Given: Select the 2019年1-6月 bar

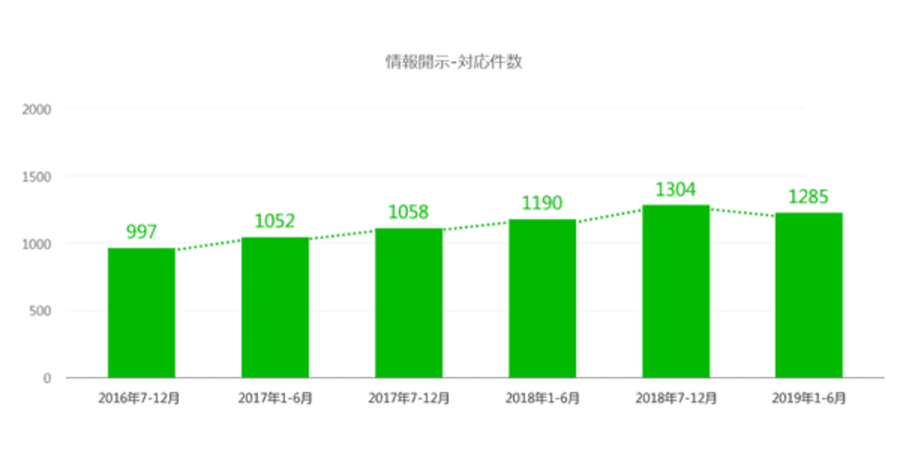Looking at the screenshot, I should click(x=809, y=295).
